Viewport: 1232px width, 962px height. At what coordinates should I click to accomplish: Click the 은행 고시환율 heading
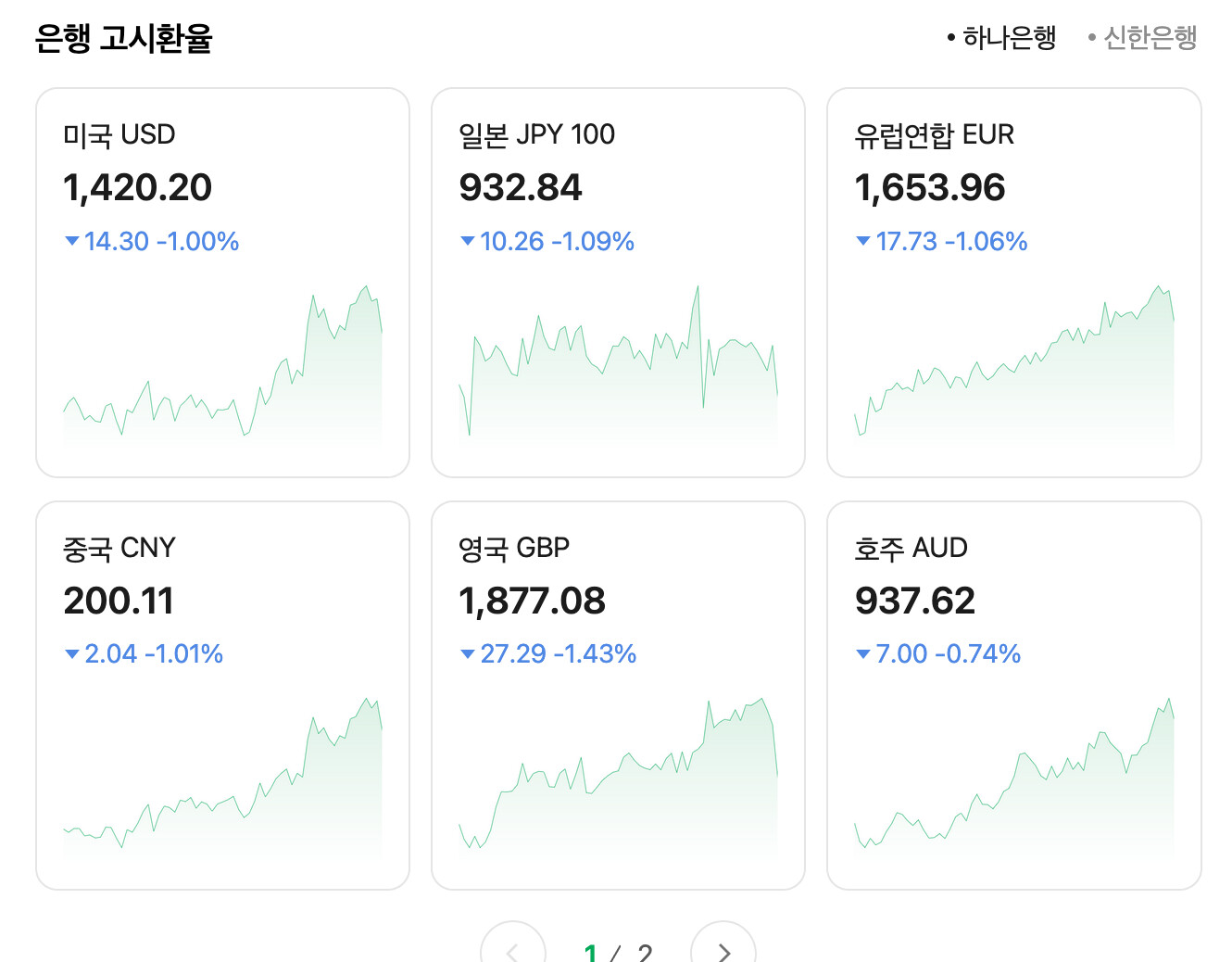click(124, 39)
